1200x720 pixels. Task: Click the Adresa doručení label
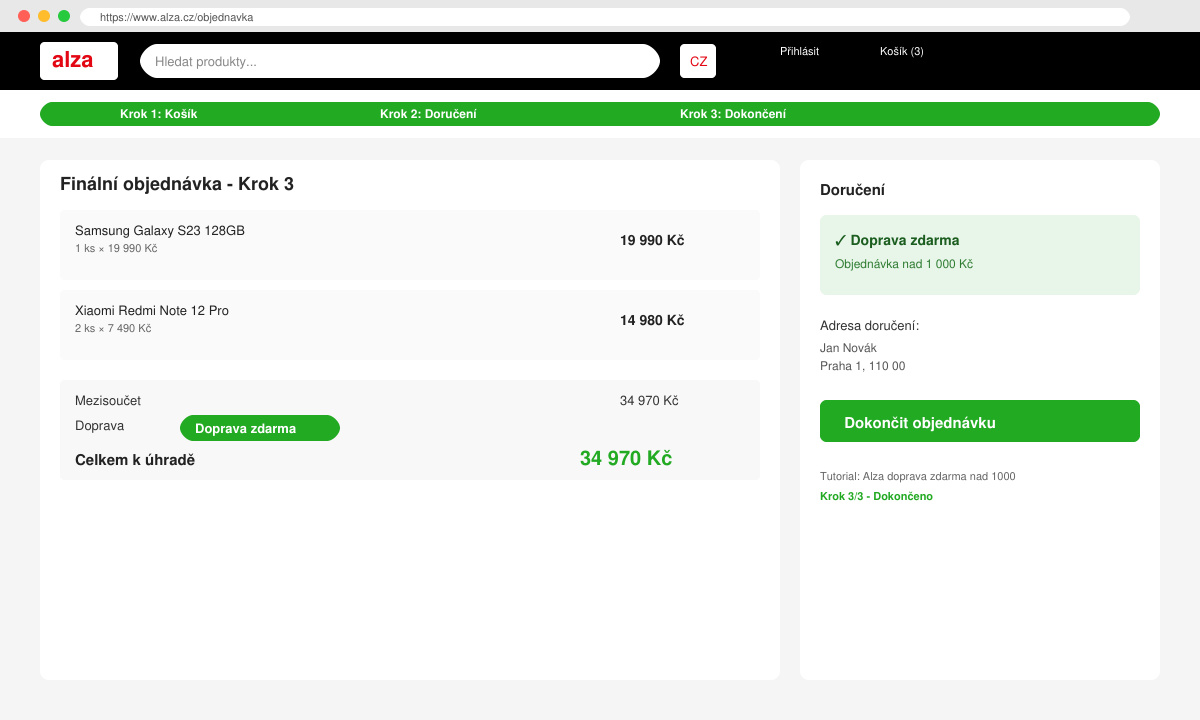(869, 326)
